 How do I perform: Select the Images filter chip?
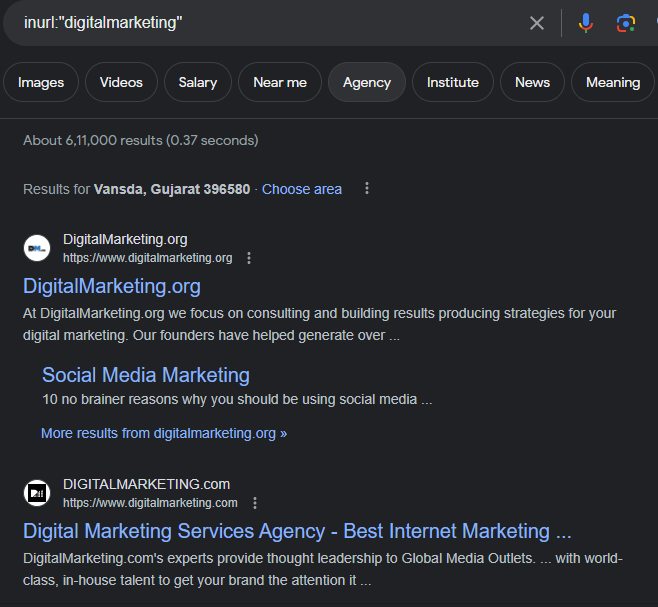tap(41, 82)
